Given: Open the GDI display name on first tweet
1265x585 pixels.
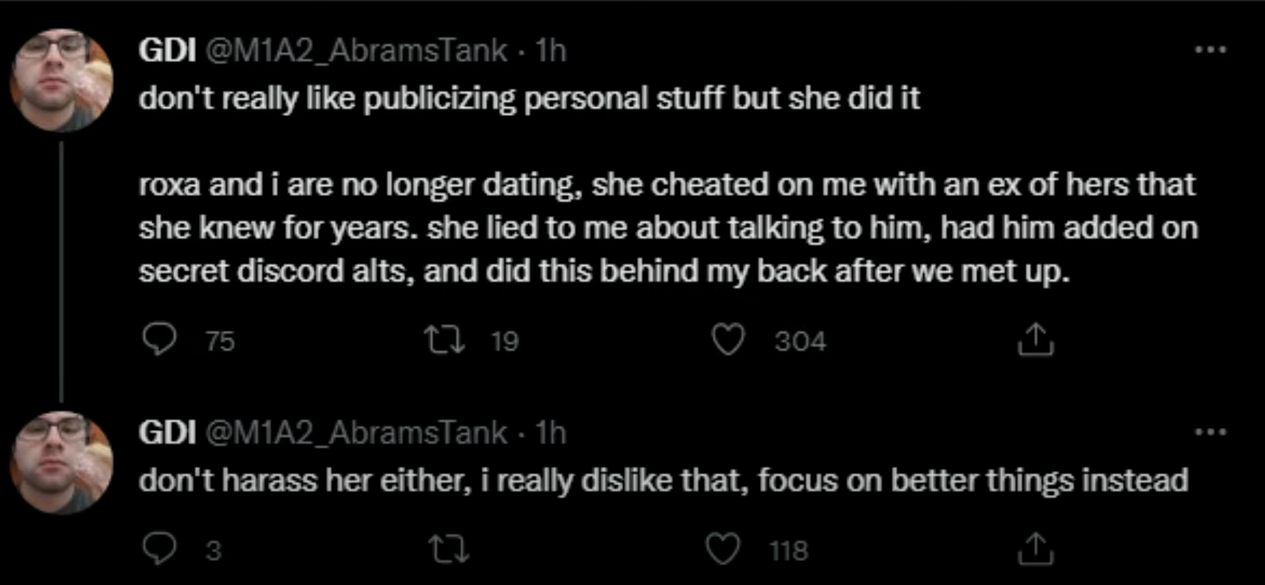Looking at the screenshot, I should click(168, 51).
